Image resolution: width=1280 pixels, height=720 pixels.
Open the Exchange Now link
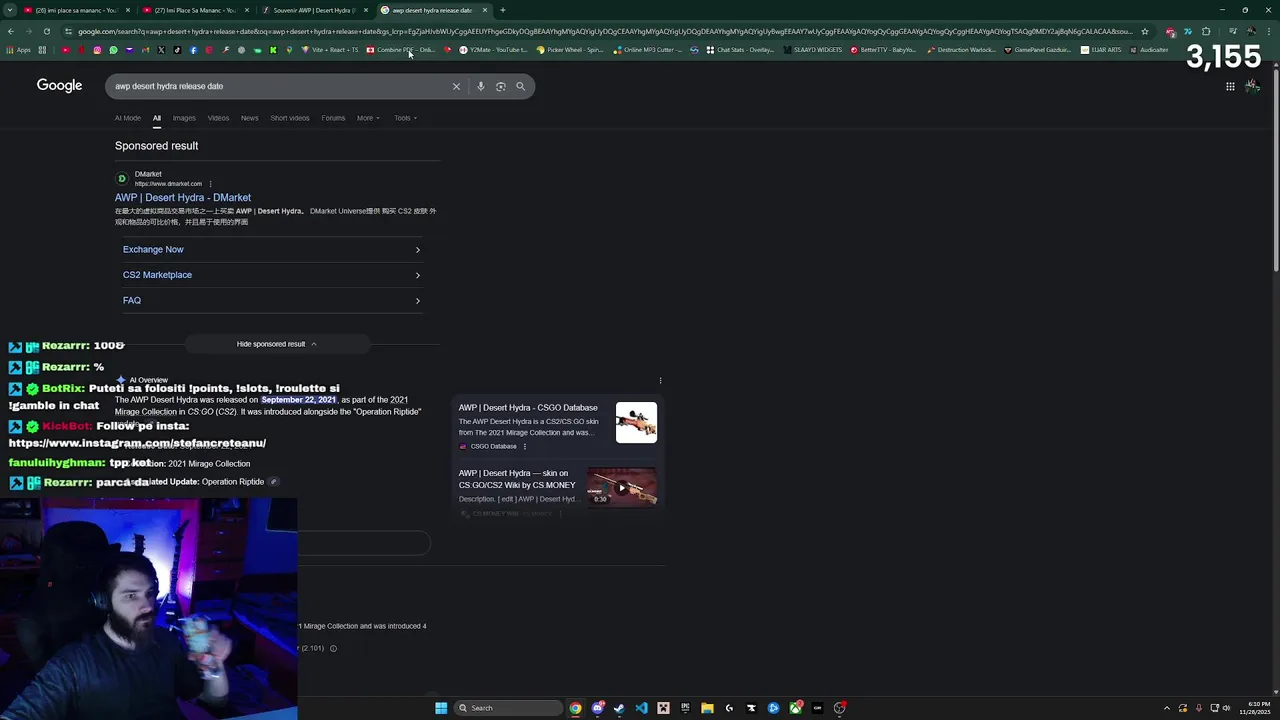[153, 249]
